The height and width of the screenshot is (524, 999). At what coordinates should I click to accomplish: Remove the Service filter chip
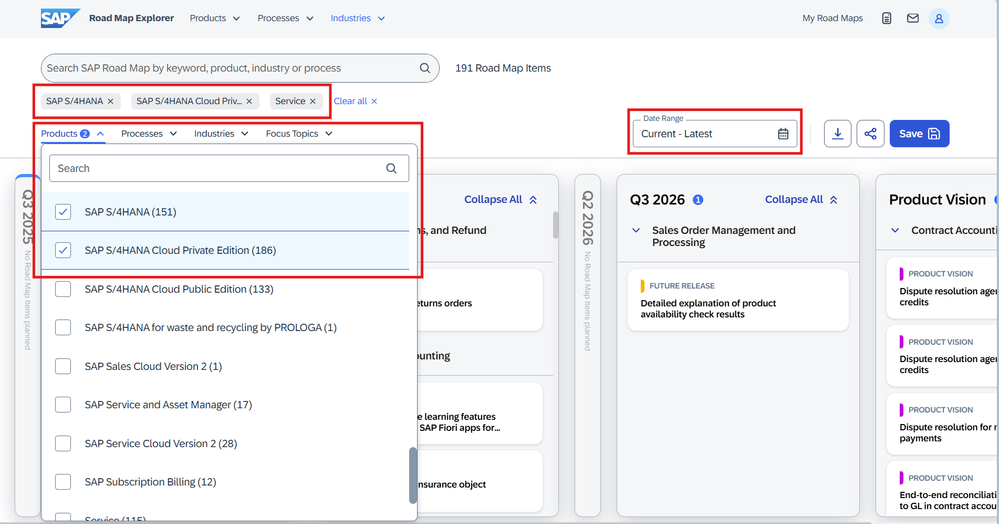point(312,101)
